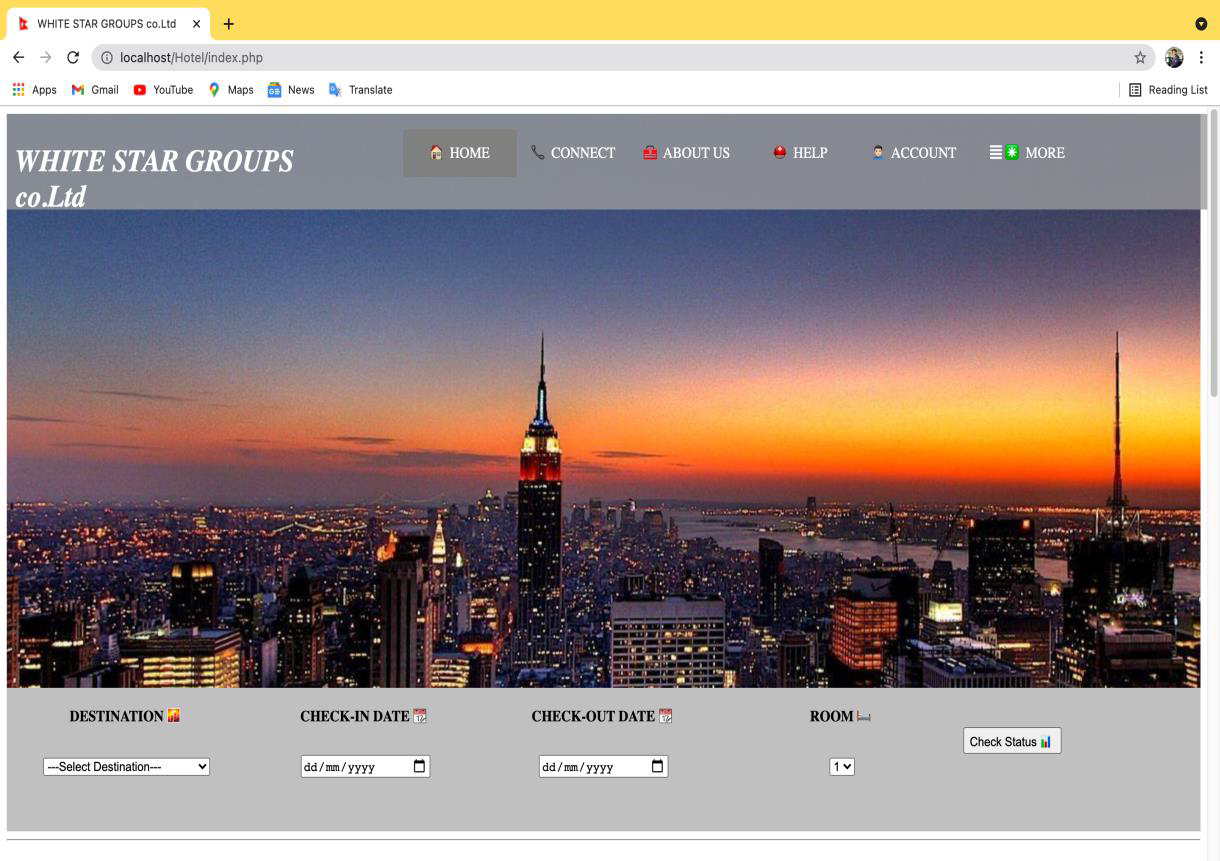Click the bed icon next to ROOM label
Image resolution: width=1220 pixels, height=861 pixels.
[862, 715]
